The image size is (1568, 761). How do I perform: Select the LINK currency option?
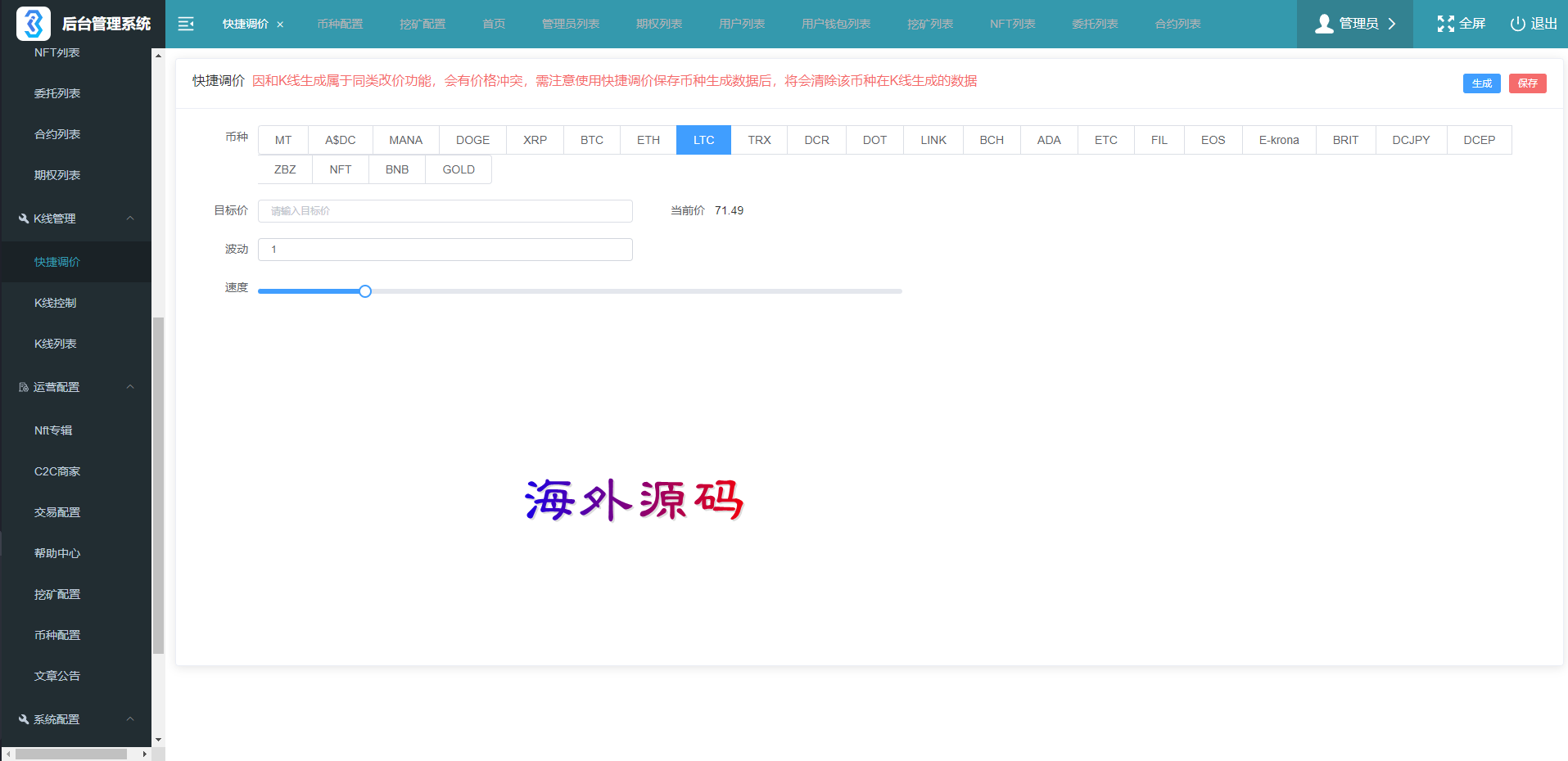click(933, 140)
